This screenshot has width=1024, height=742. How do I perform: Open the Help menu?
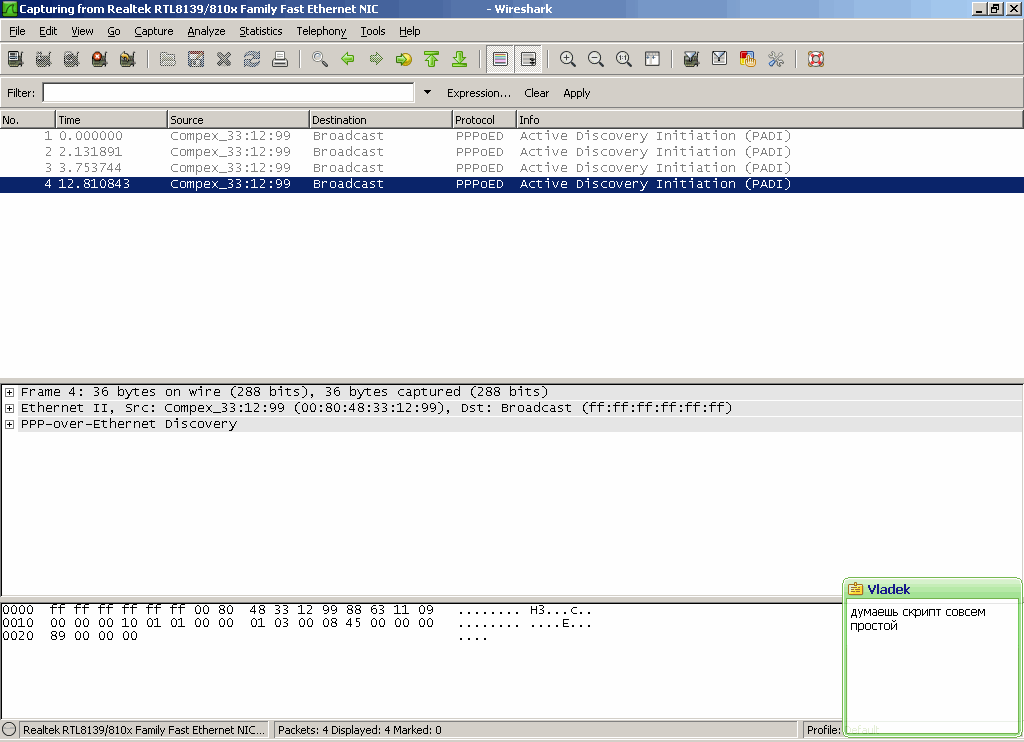tap(409, 31)
